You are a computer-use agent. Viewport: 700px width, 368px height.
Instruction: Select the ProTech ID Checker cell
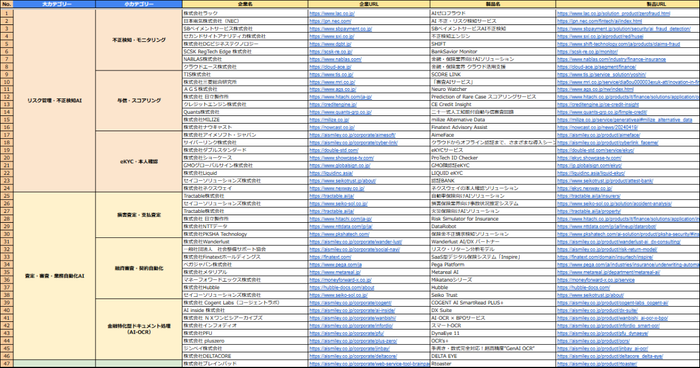tap(493, 158)
